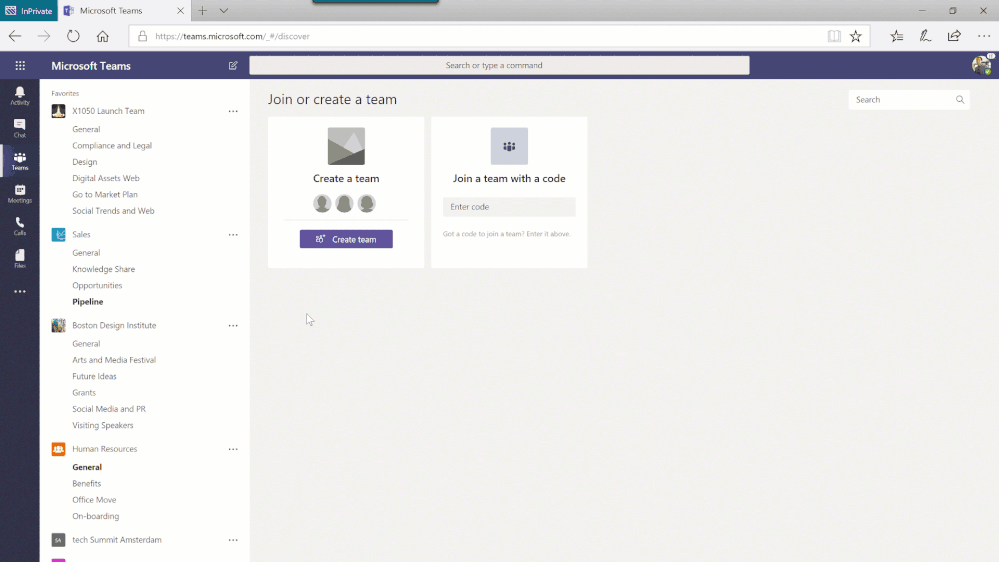Open more options for X1050 Launch Team
999x562 pixels.
coord(233,112)
